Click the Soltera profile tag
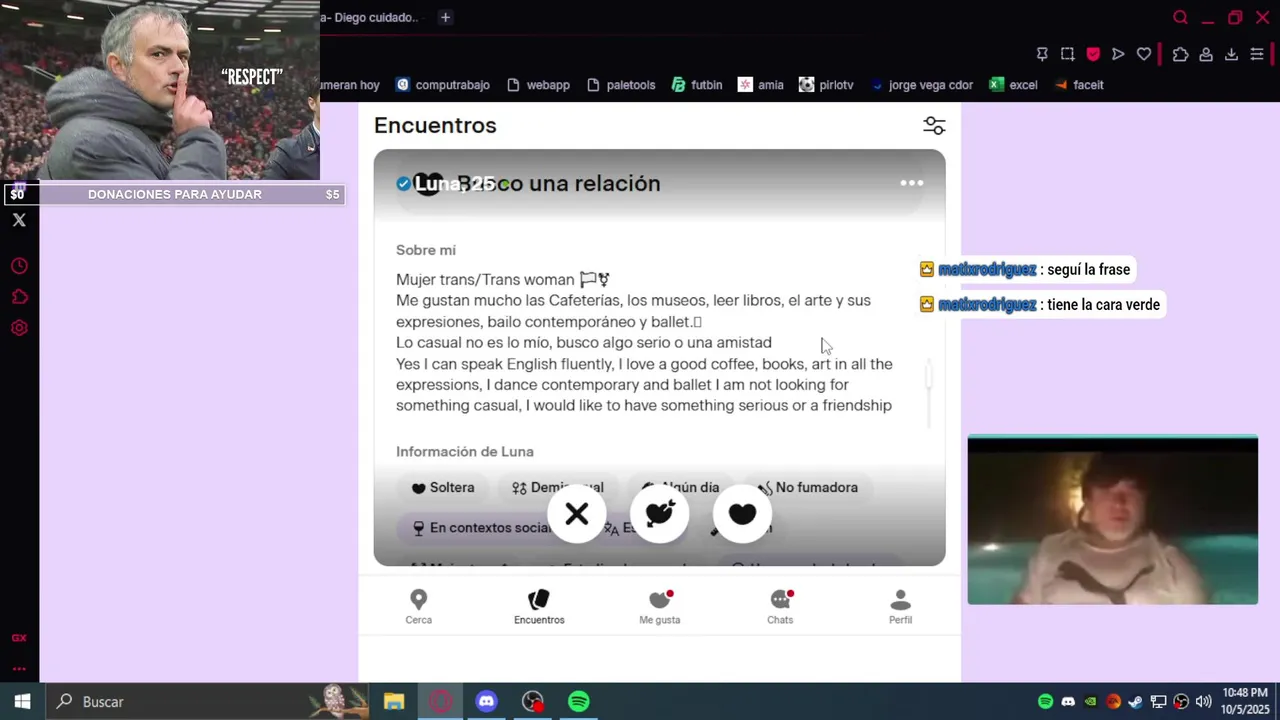The width and height of the screenshot is (1280, 720). click(x=442, y=487)
